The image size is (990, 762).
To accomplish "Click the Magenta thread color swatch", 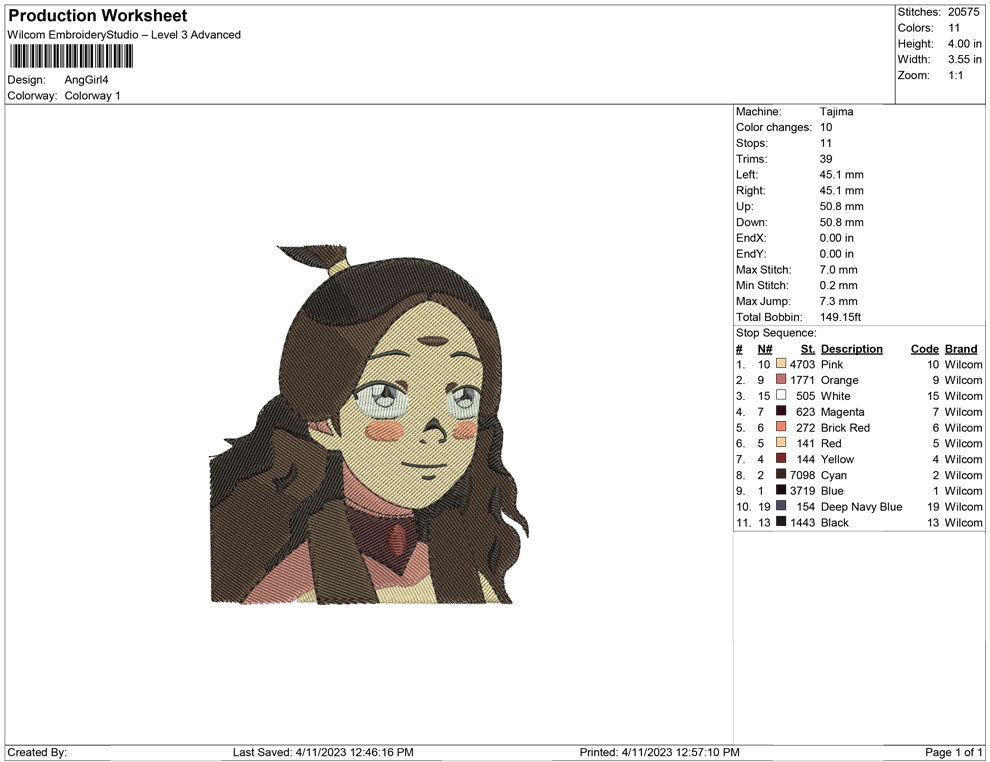I will click(x=781, y=411).
